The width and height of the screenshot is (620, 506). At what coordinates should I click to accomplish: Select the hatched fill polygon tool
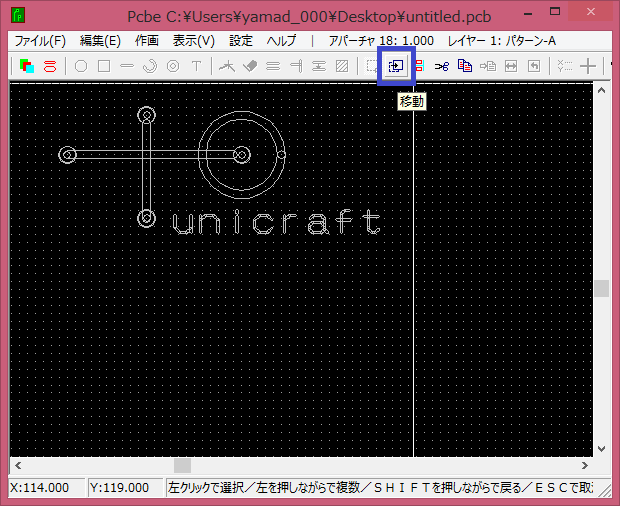tap(342, 66)
